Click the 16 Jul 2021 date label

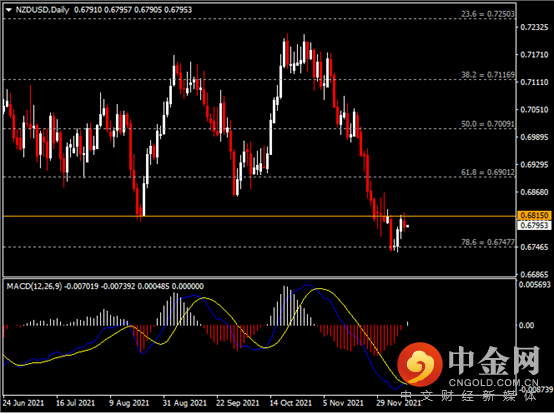[x=75, y=403]
